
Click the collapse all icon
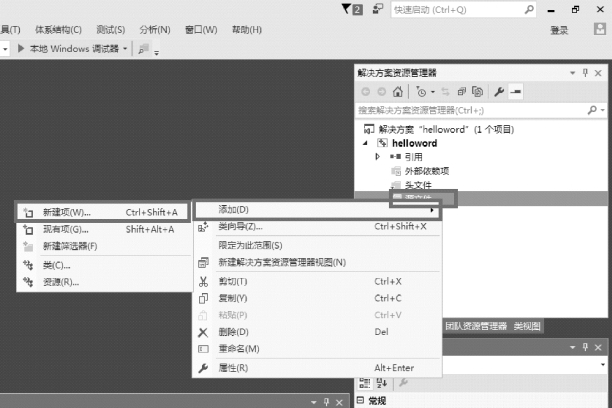(x=462, y=92)
